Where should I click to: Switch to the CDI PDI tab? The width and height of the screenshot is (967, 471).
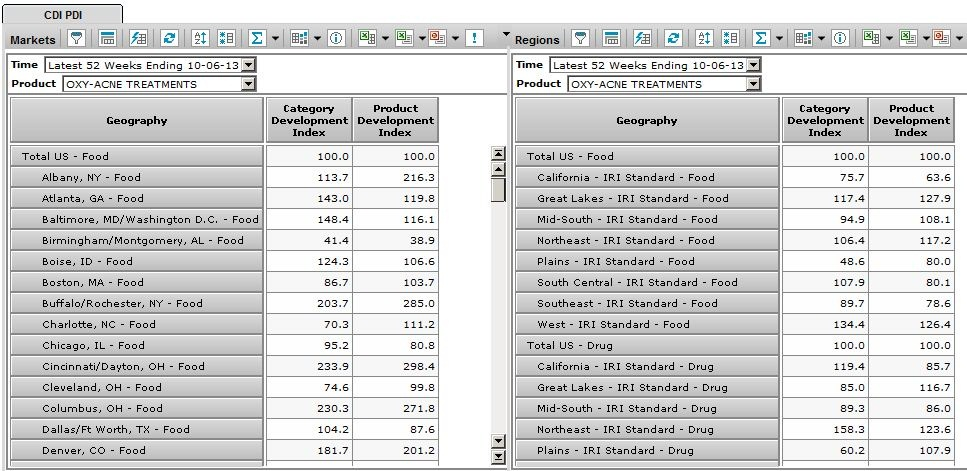coord(62,14)
